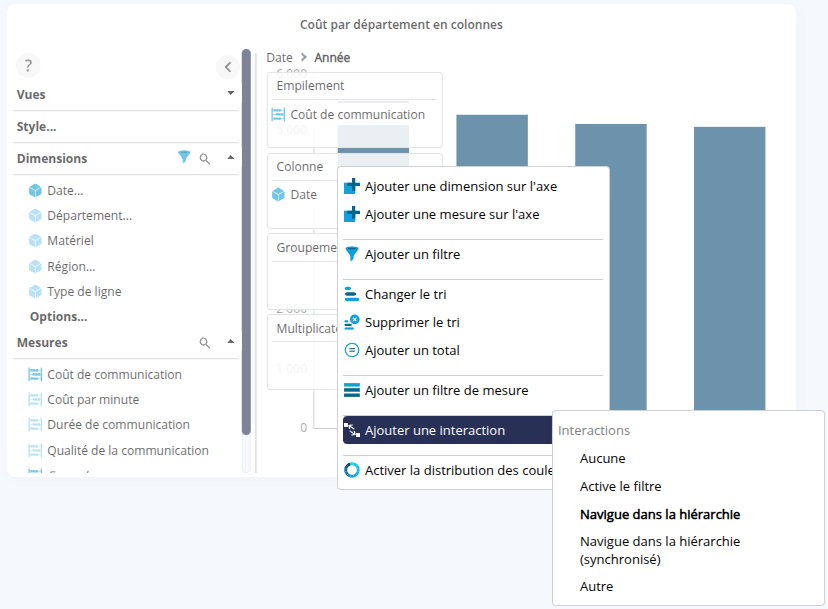Screen dimensions: 828x609
Task: Click the Dimensions filter funnel icon
Action: point(184,158)
